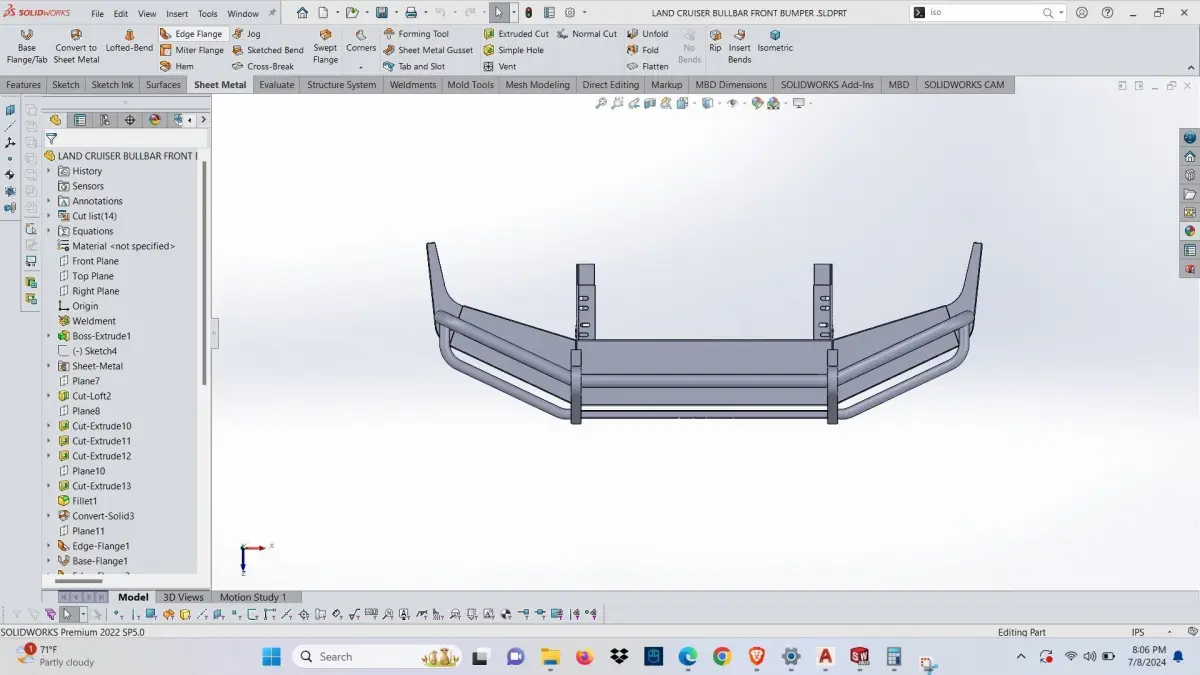The width and height of the screenshot is (1200, 675).
Task: Choose the Sketched Bend tool
Action: click(267, 50)
